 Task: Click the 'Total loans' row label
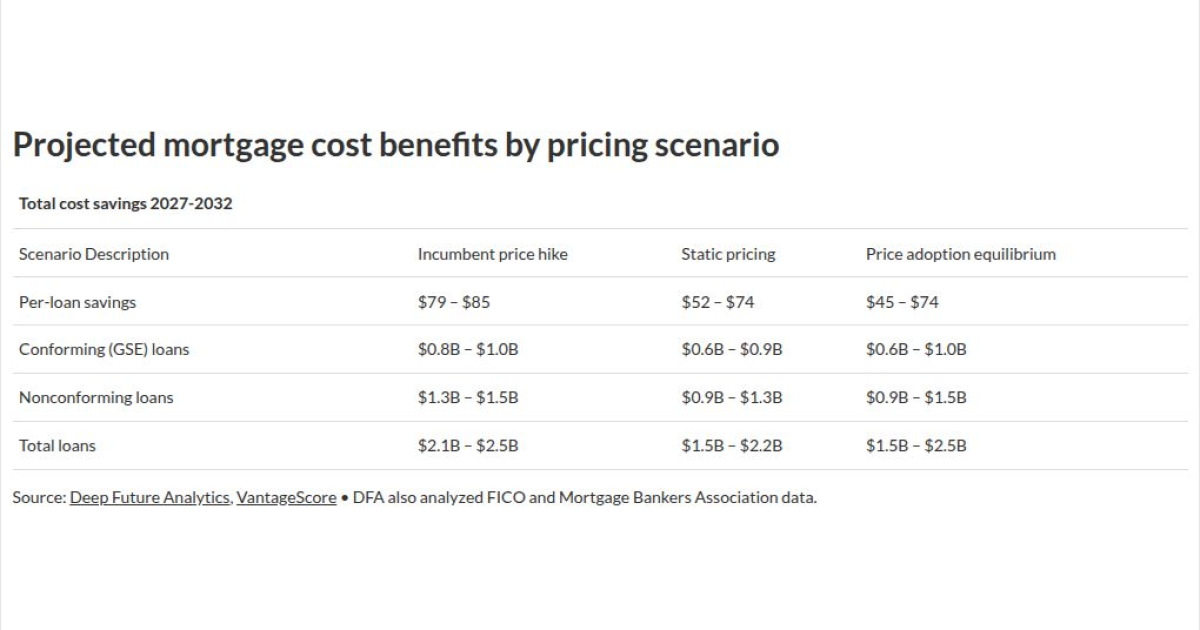[57, 446]
